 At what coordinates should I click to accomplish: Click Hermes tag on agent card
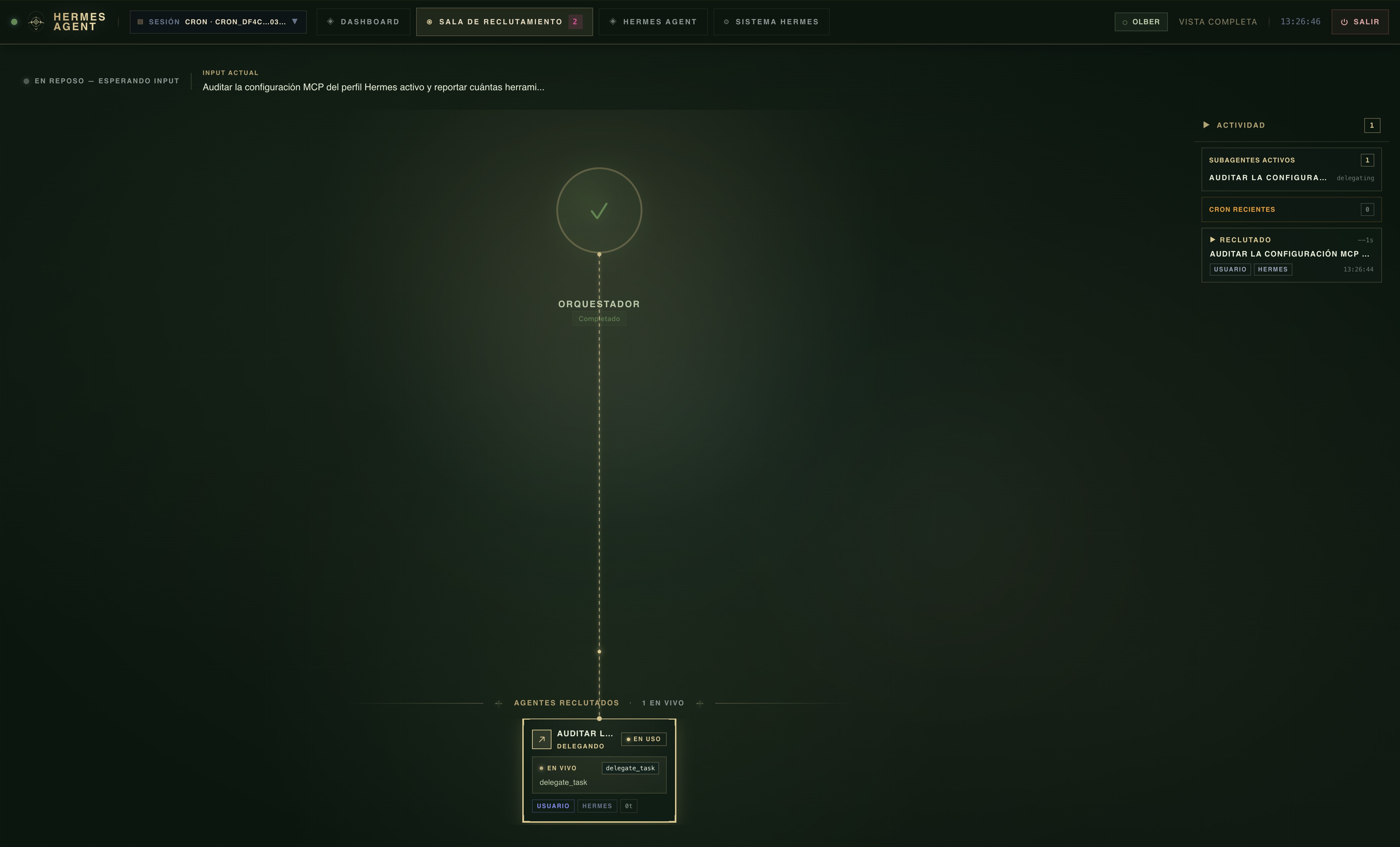click(597, 806)
